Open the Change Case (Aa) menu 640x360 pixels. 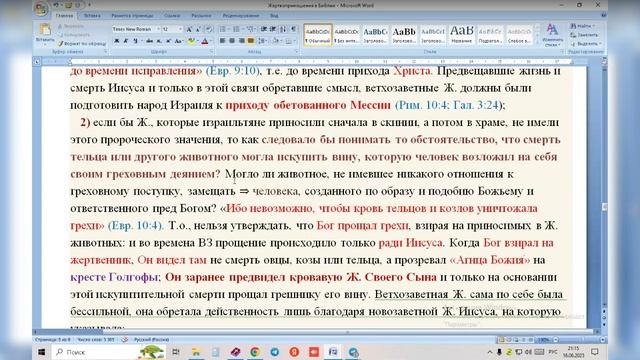pos(179,41)
